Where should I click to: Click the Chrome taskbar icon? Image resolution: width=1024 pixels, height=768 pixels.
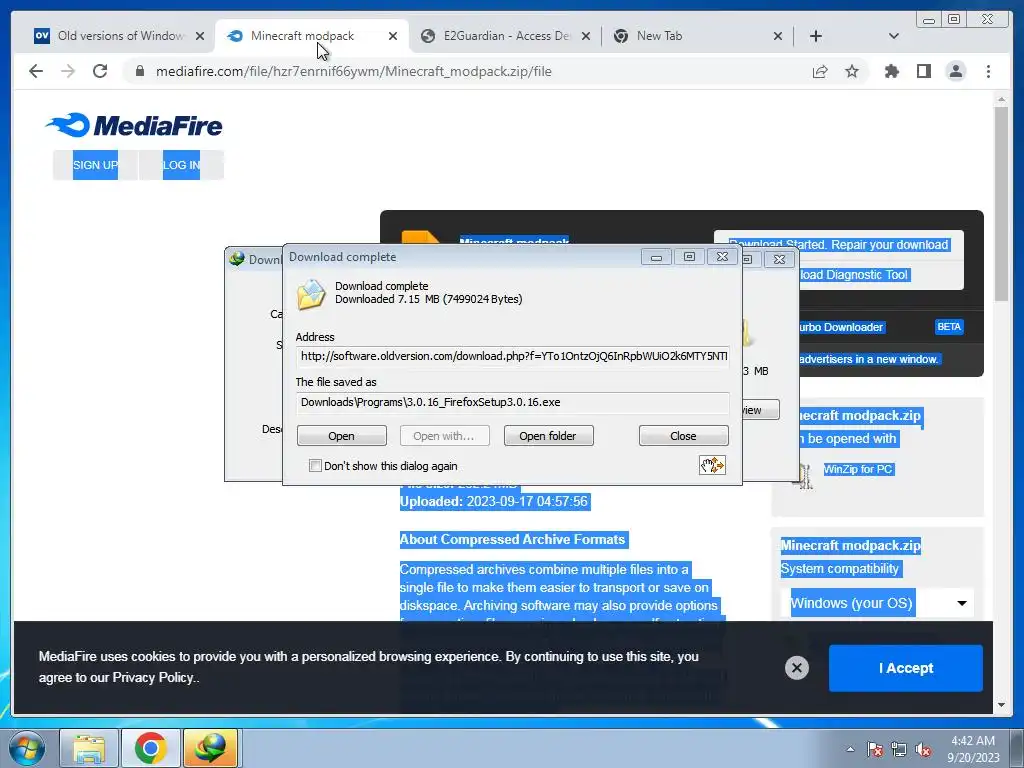pyautogui.click(x=151, y=748)
